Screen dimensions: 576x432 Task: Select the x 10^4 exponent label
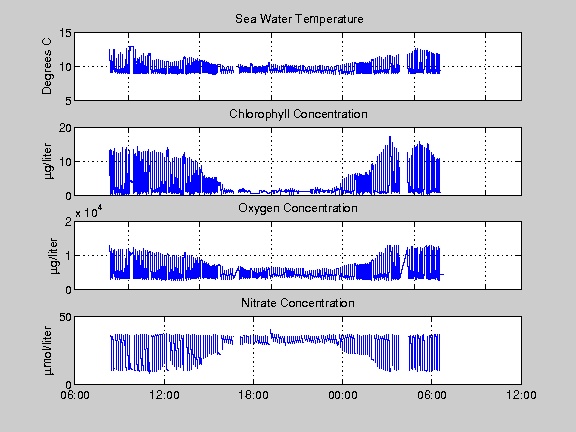pos(89,212)
